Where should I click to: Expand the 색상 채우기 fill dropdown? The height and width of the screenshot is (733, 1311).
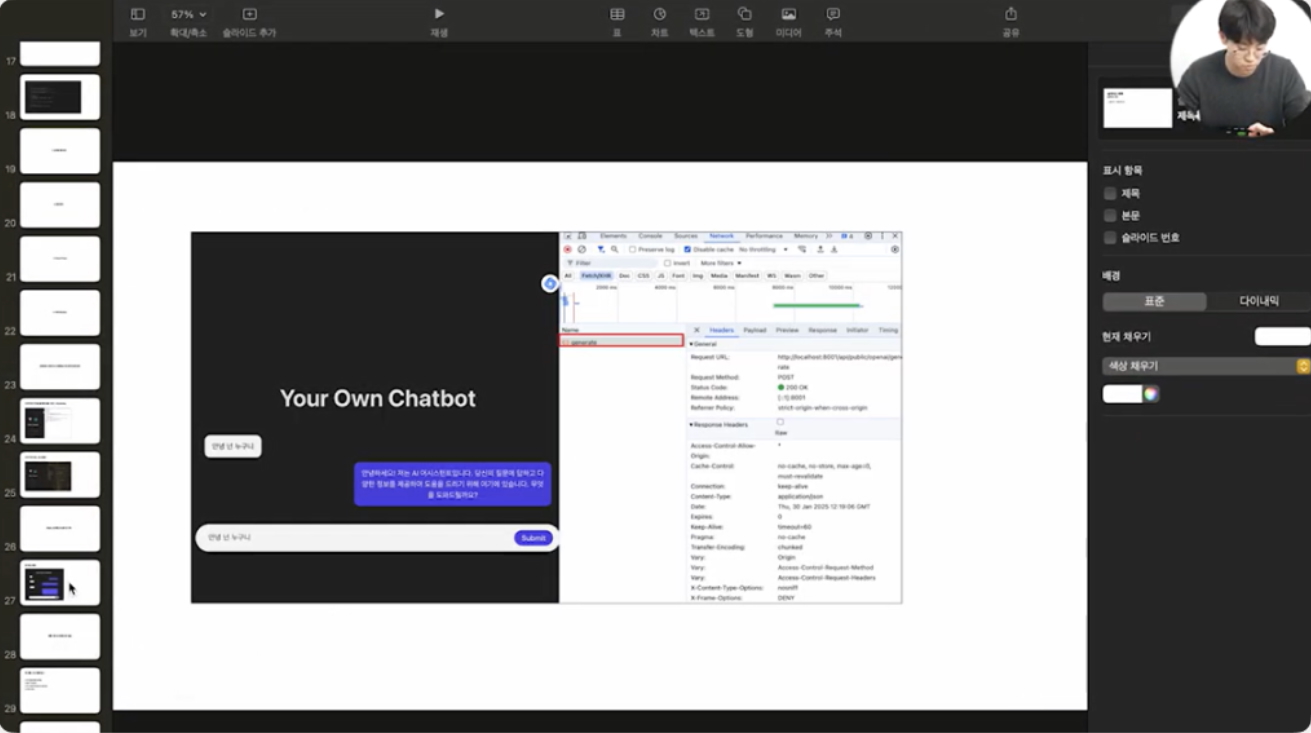point(1205,366)
